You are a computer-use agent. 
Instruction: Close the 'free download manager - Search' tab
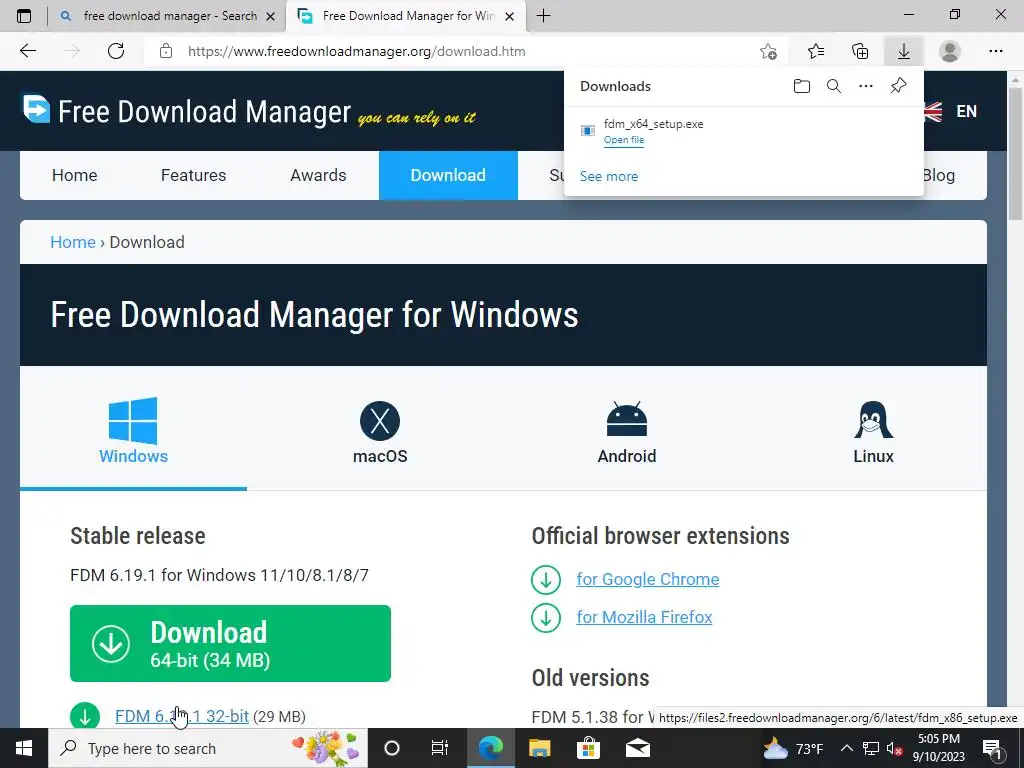pos(270,16)
